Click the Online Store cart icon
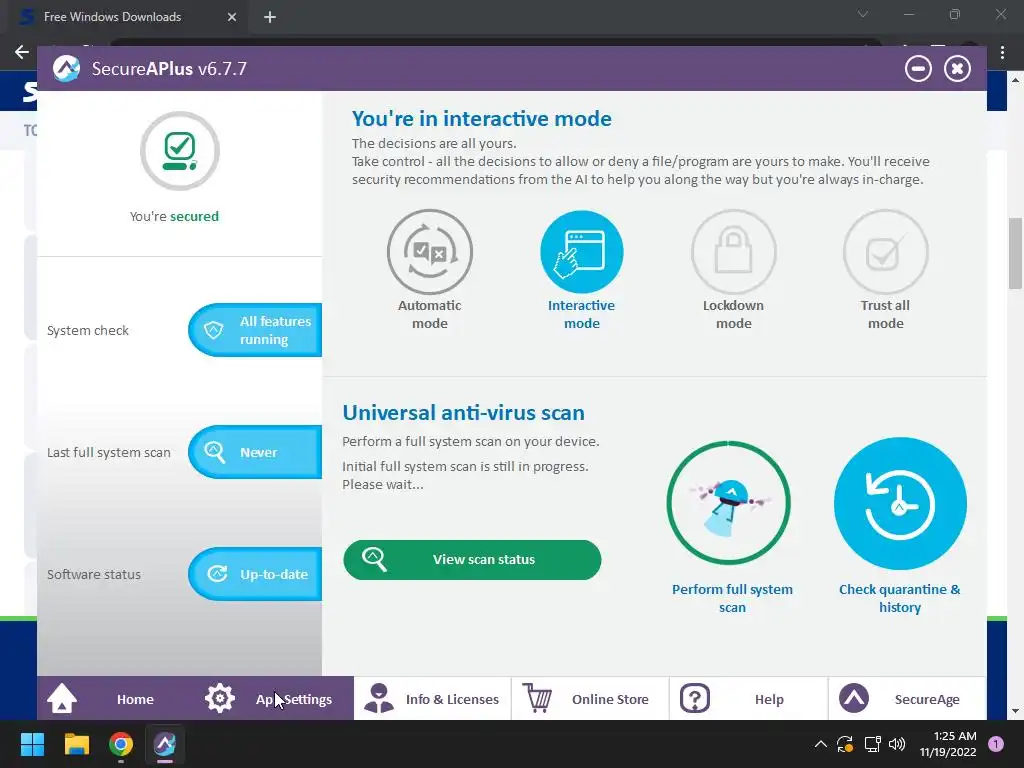 537,698
